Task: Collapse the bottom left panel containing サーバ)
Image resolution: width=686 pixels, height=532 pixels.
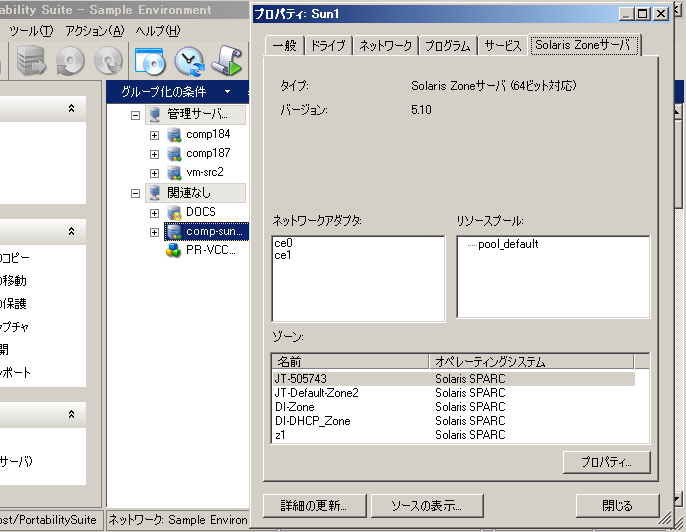Action: (x=71, y=414)
